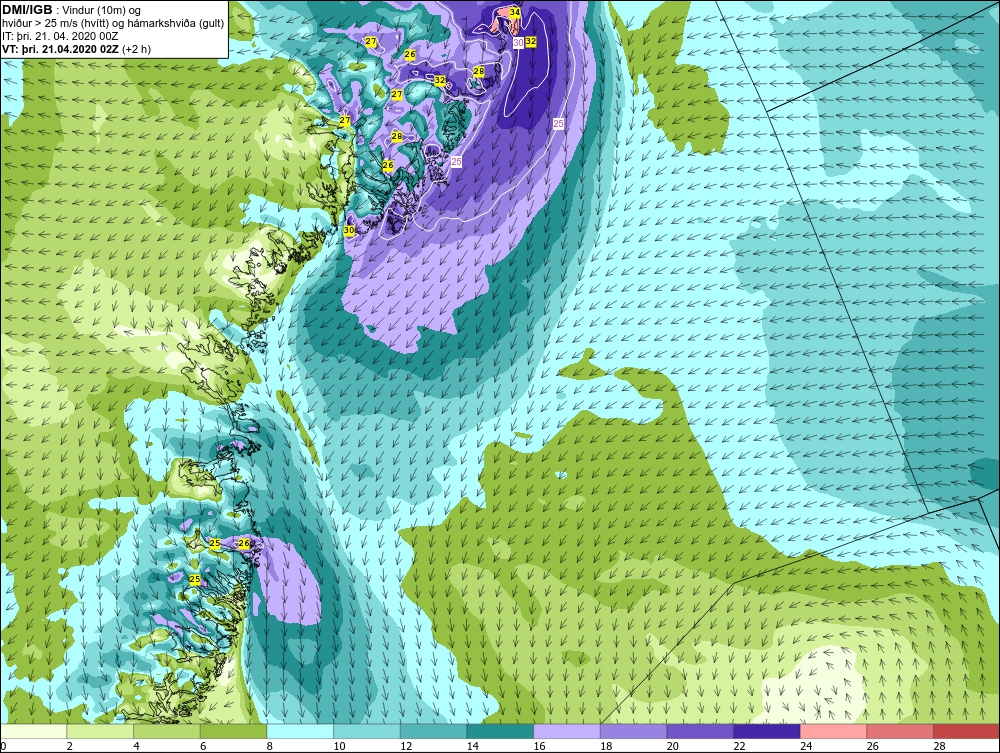Pick the 24–26 m/s pink legend swatch
This screenshot has width=1000, height=753.
pyautogui.click(x=833, y=731)
